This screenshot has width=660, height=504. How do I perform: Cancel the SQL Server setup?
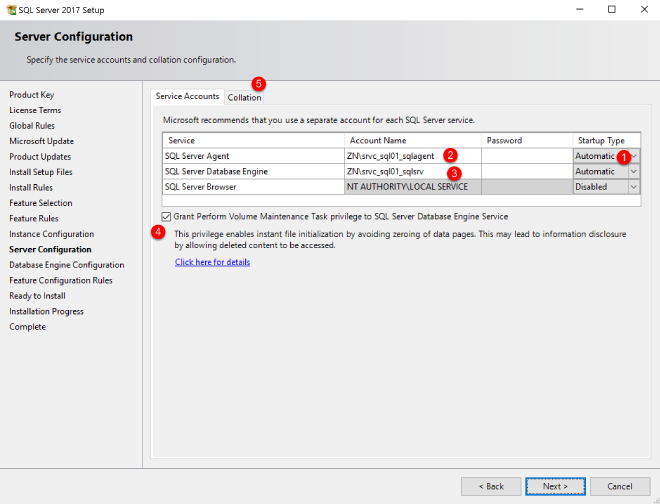(620, 486)
